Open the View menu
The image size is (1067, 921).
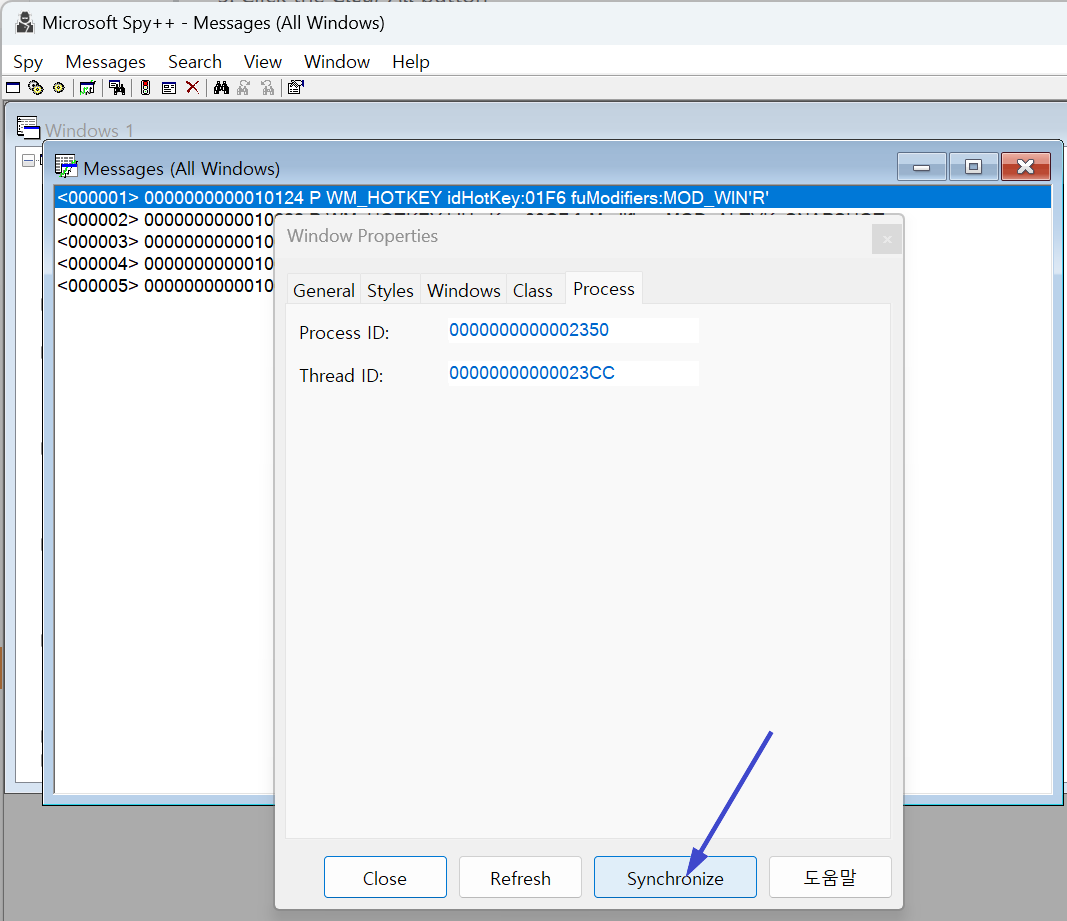pyautogui.click(x=263, y=62)
